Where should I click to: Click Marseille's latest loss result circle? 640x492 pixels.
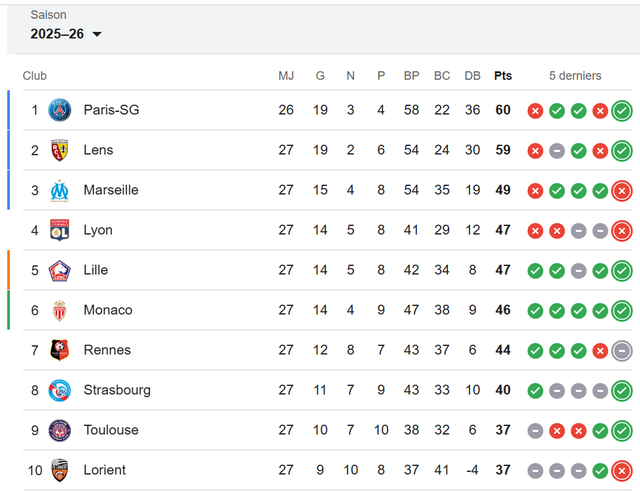coord(622,191)
